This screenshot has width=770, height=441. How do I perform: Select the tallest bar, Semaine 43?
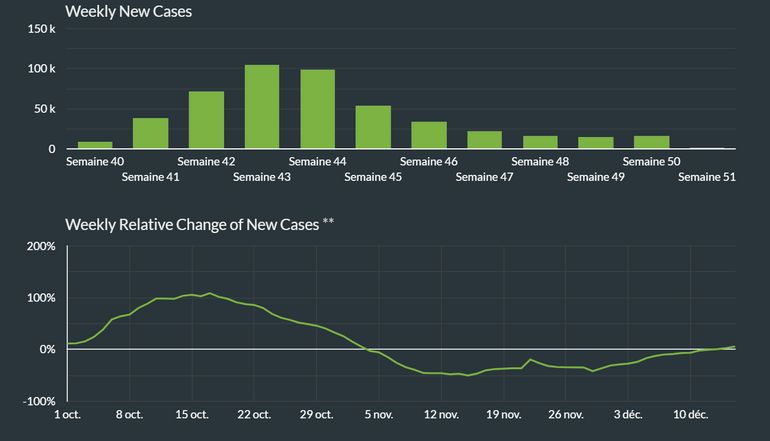[262, 107]
